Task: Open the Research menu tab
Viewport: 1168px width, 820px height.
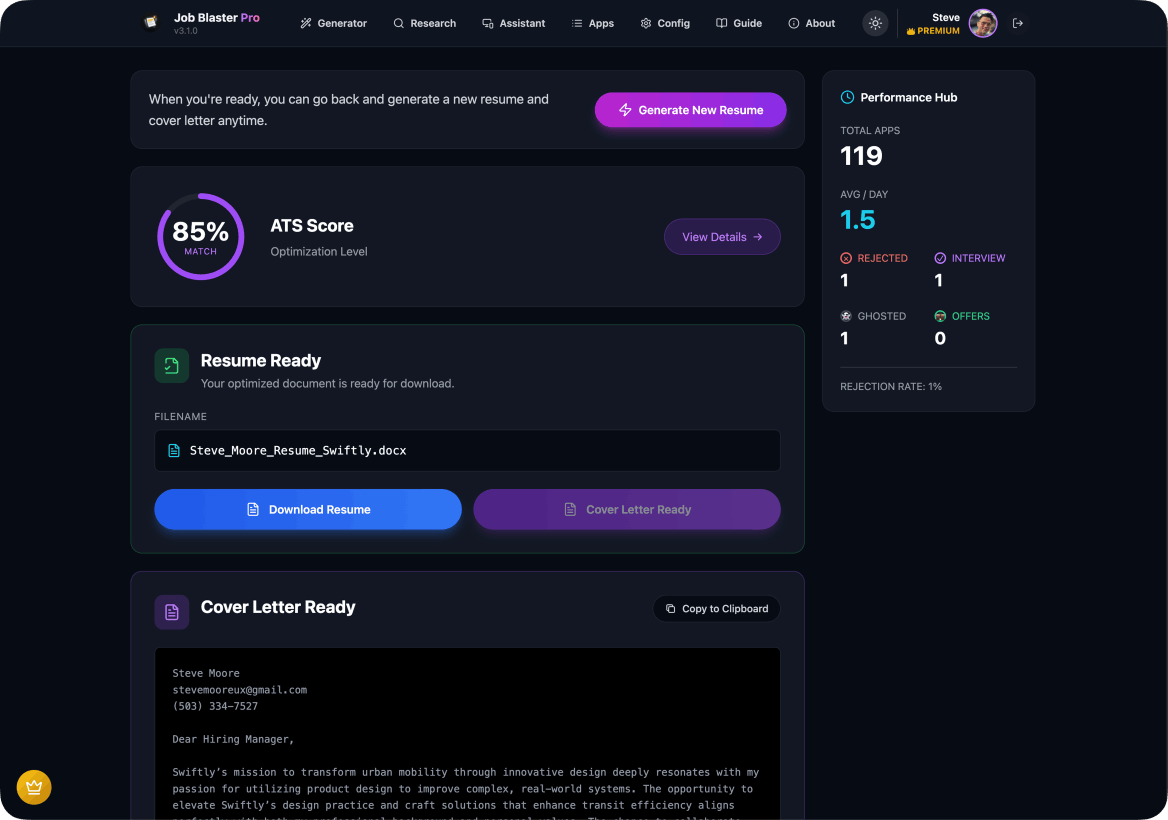Action: point(424,23)
